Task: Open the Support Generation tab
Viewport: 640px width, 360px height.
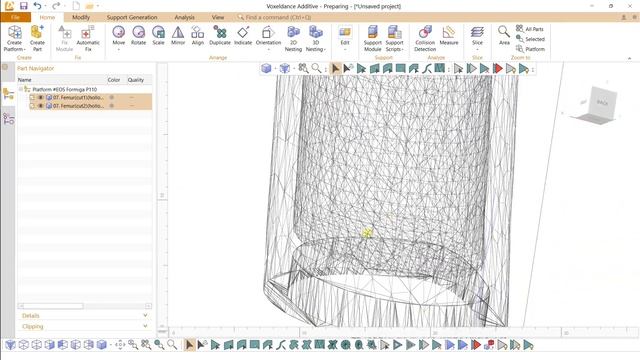Action: pos(132,17)
